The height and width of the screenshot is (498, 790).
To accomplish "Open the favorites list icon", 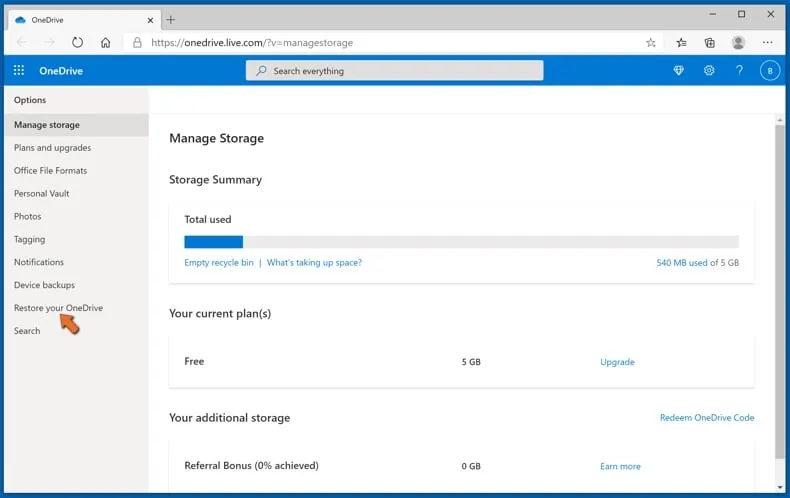I will 681,43.
